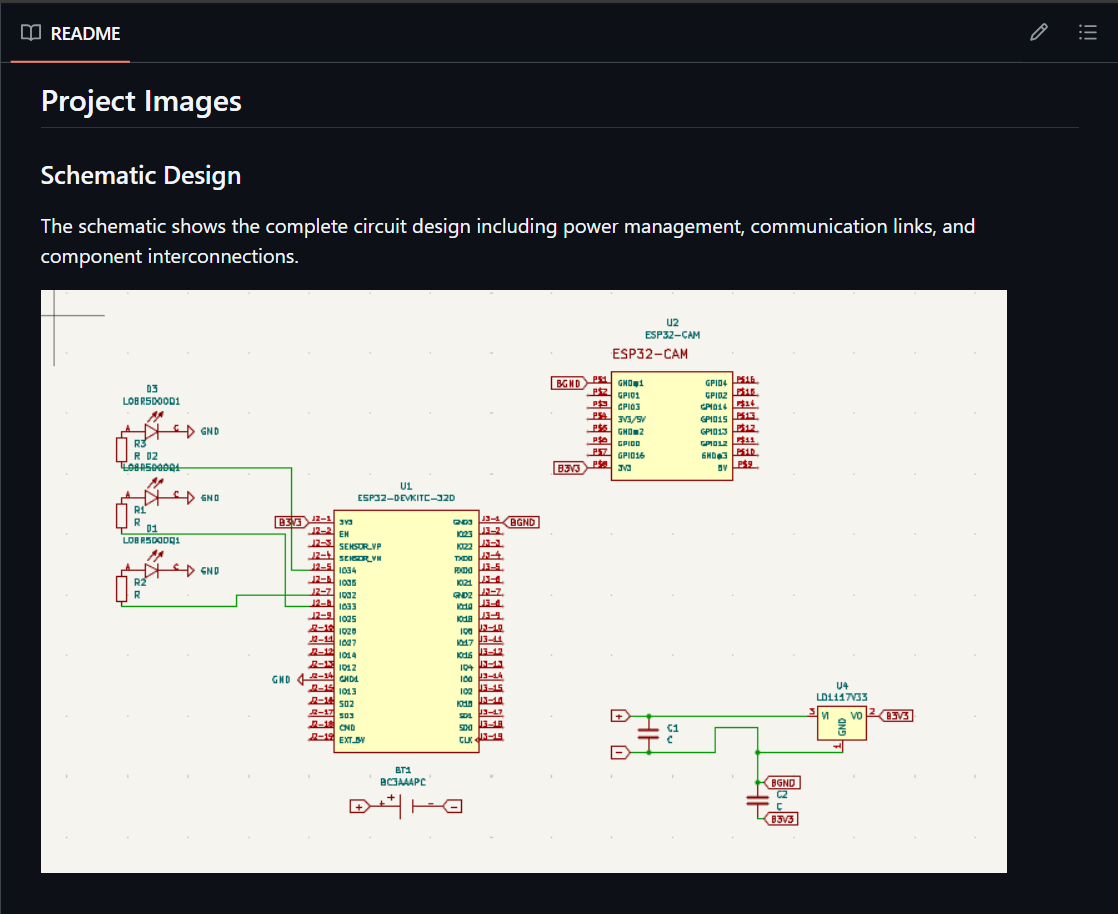Click the R2 resistor symbol
This screenshot has width=1118, height=914.
pos(122,589)
